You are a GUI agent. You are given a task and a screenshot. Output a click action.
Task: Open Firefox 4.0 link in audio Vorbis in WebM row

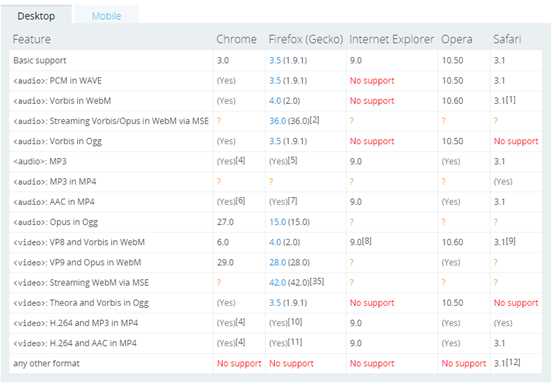pyautogui.click(x=275, y=101)
